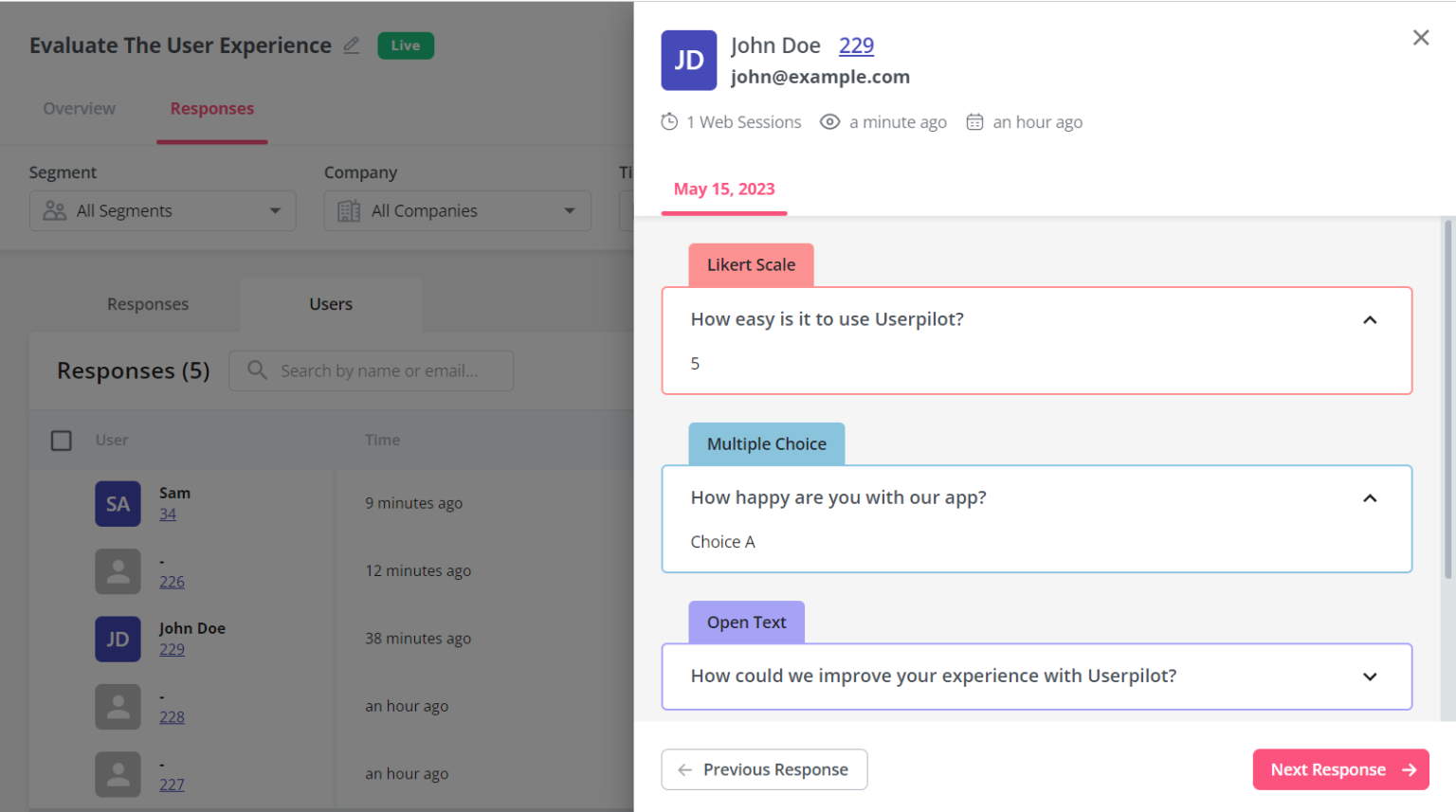Switch to the Overview tab
The width and height of the screenshot is (1456, 812).
coord(79,108)
